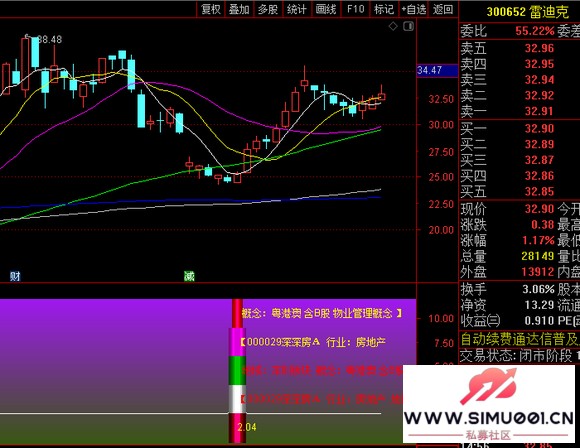
Task: Click 现价 value 32.90
Action: point(539,209)
